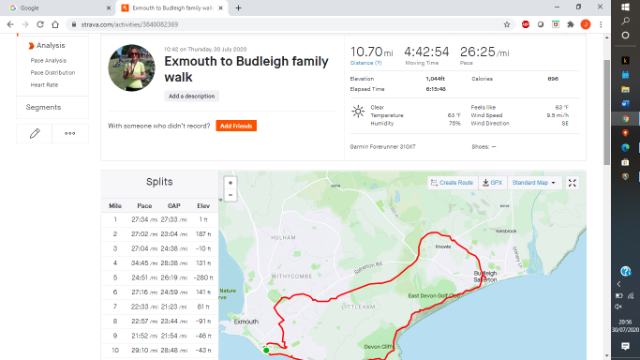Open the Segments section
Viewport: 640px width, 360px height.
[x=43, y=107]
